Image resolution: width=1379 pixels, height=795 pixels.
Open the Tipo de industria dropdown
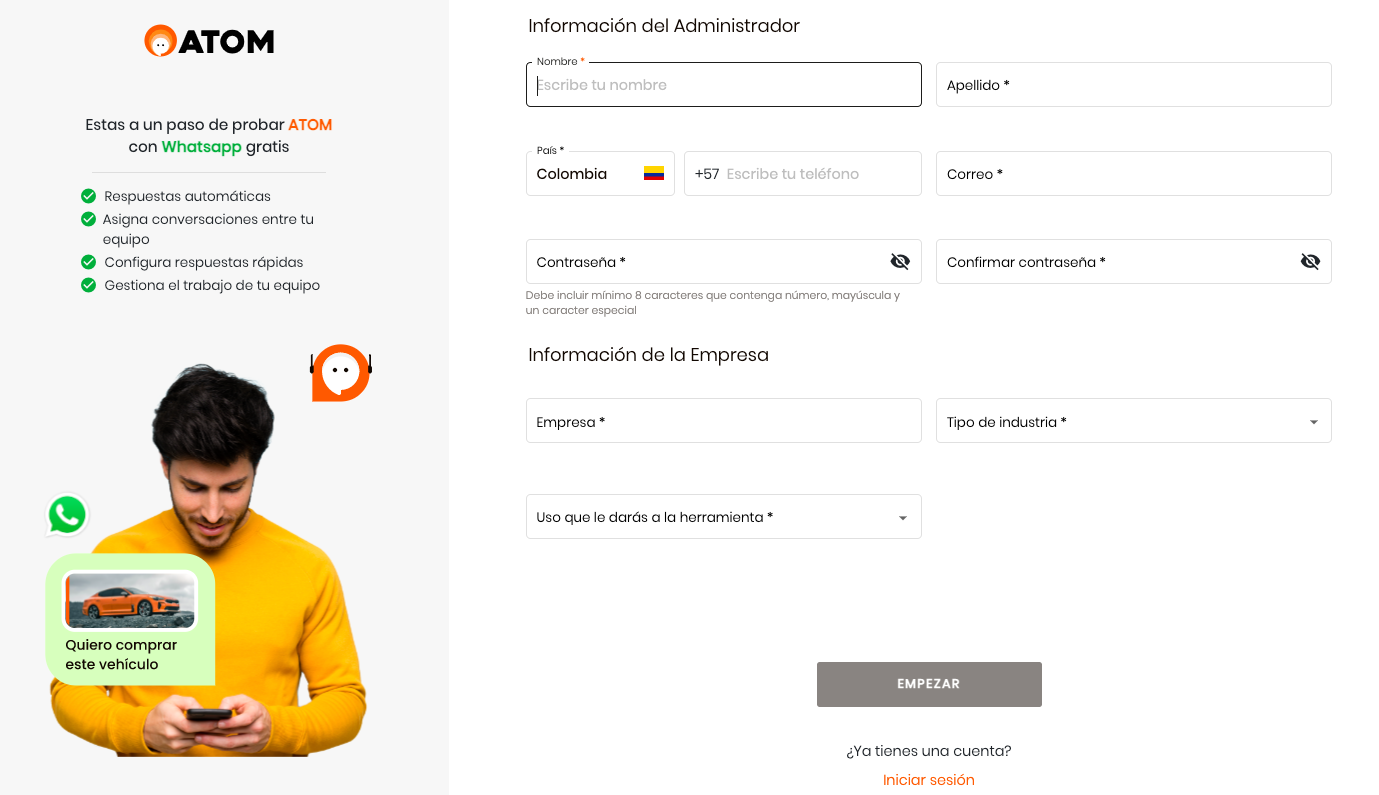[1133, 421]
